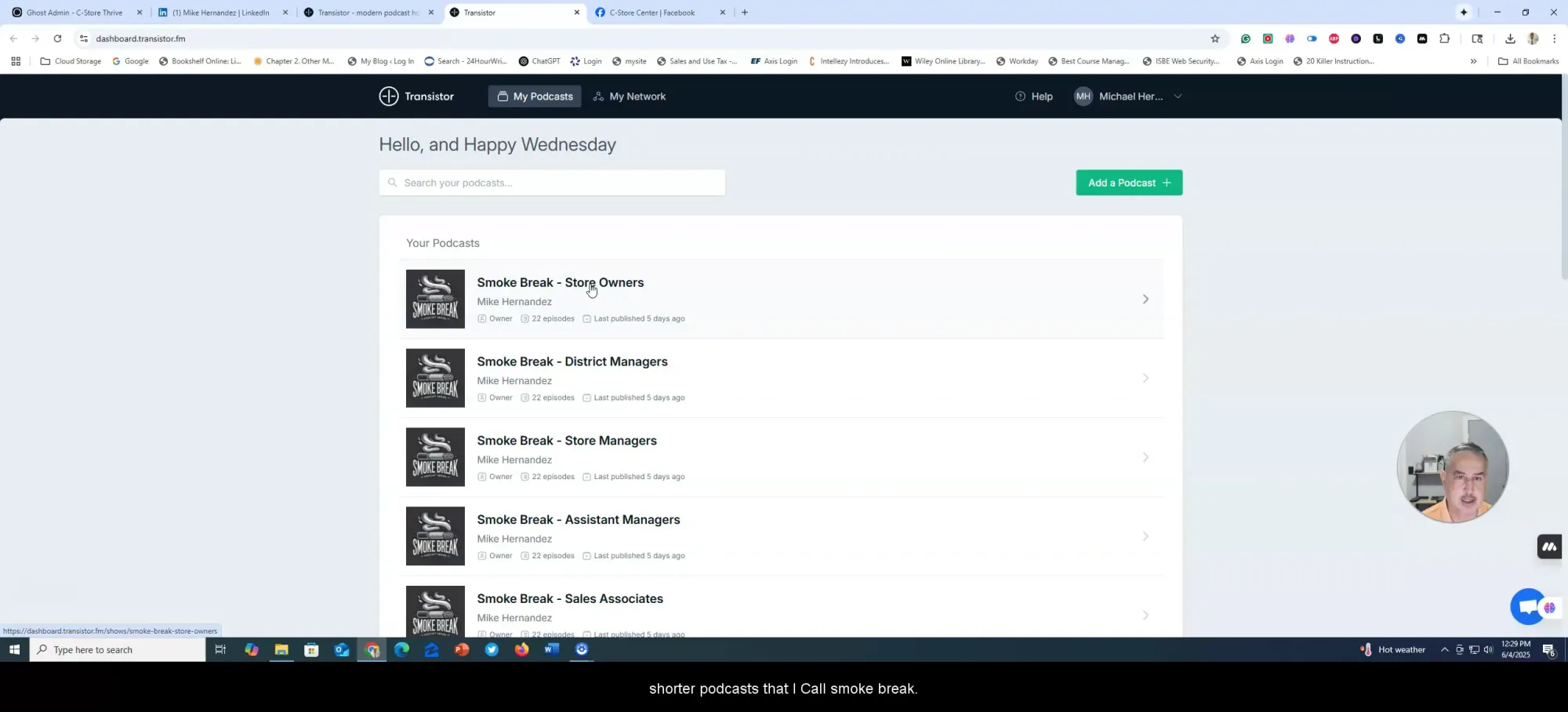This screenshot has height=712, width=1568.
Task: Click the District Managers row chevron
Action: click(x=1145, y=378)
